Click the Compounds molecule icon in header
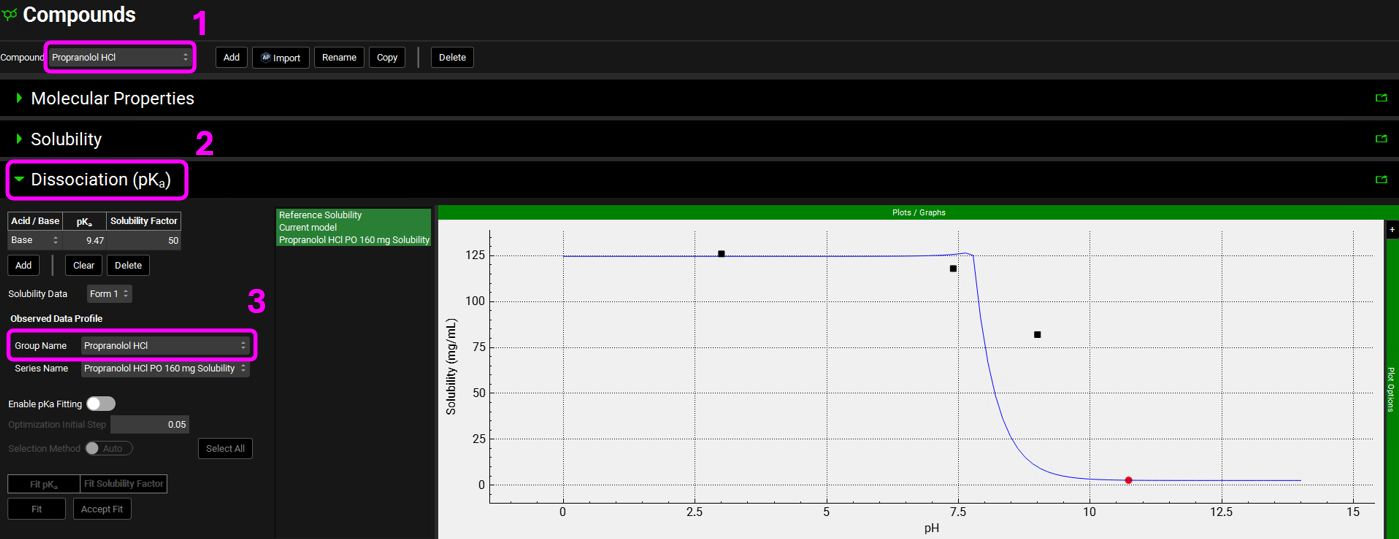This screenshot has height=539, width=1399. point(10,16)
